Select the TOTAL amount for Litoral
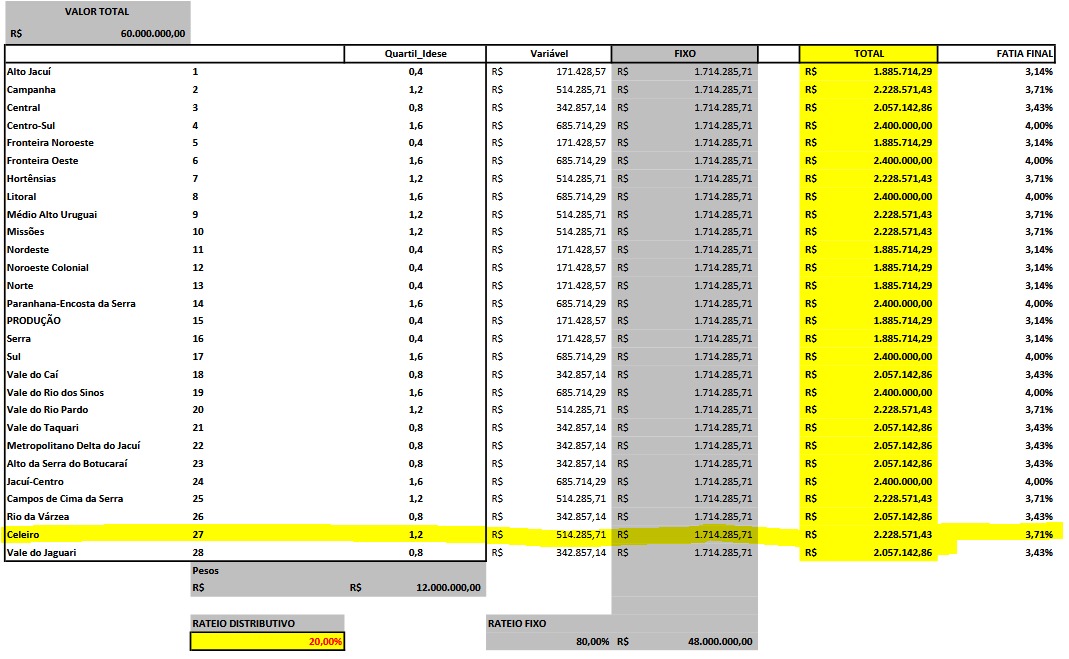The width and height of the screenshot is (1069, 659). tap(903, 196)
